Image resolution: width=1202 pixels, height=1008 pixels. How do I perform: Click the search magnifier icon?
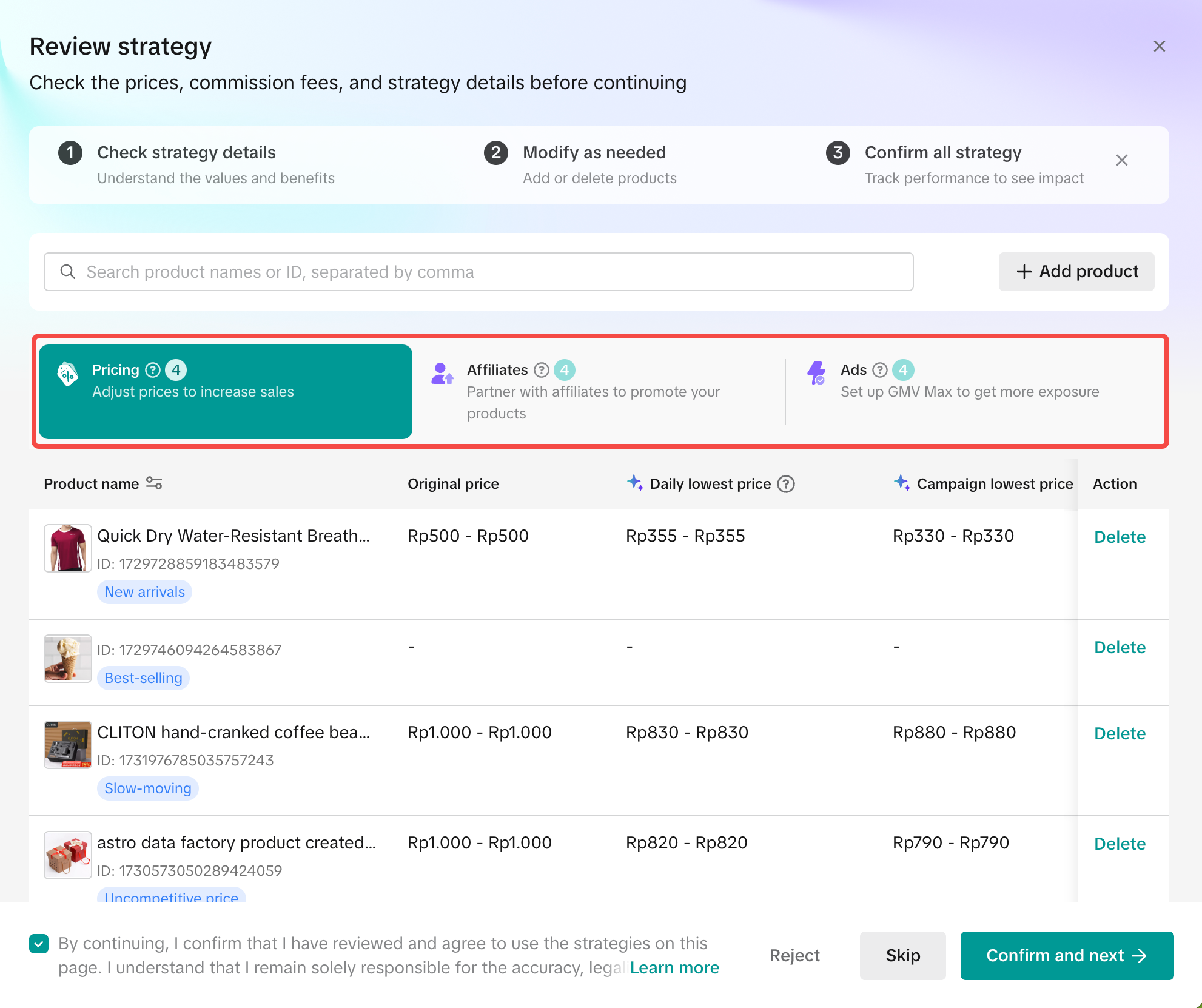[x=68, y=272]
